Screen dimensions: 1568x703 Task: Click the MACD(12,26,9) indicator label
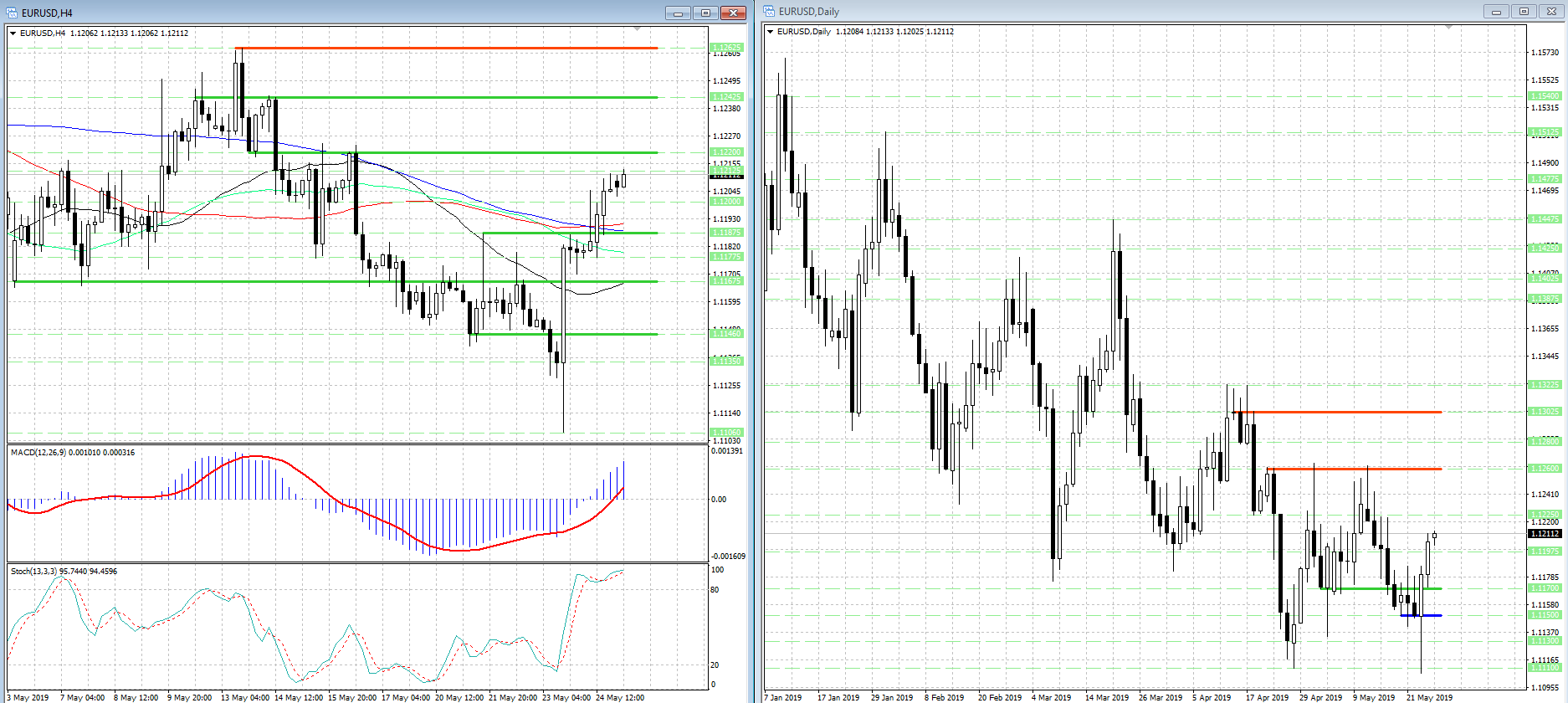73,453
